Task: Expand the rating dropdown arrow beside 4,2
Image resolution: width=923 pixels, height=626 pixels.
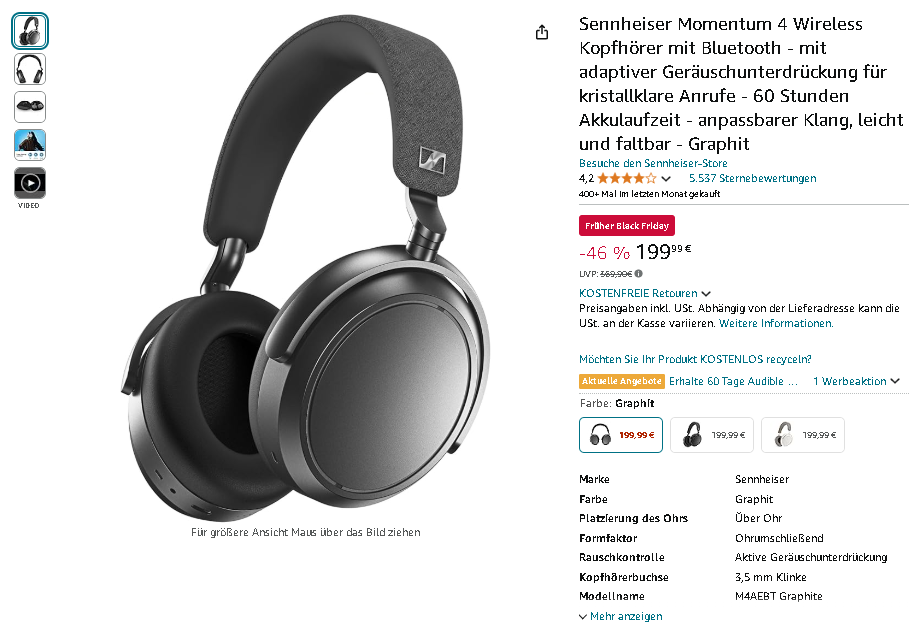Action: 666,178
